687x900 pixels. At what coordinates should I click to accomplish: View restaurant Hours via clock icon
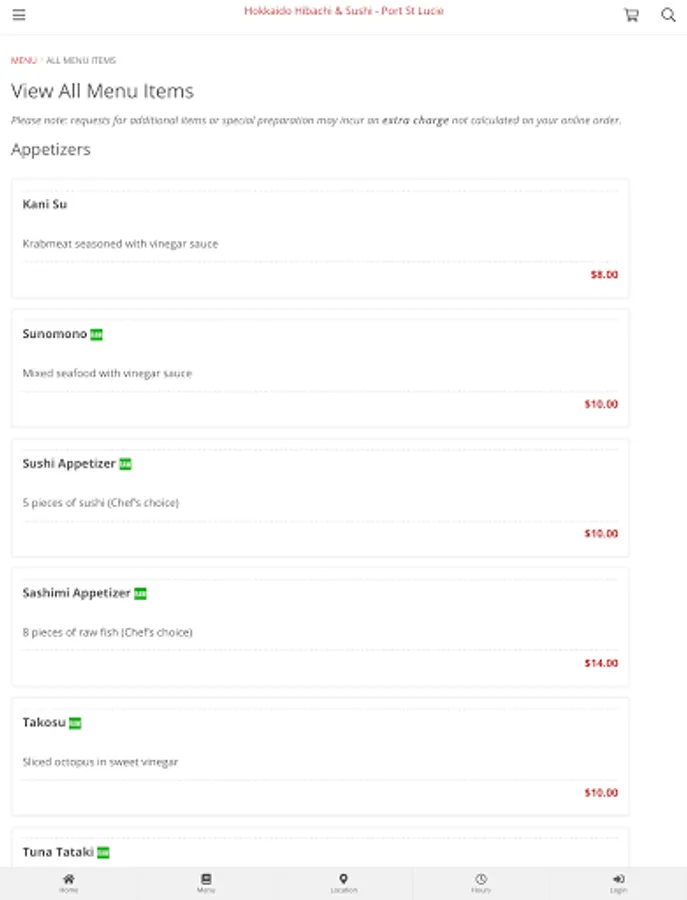[481, 883]
